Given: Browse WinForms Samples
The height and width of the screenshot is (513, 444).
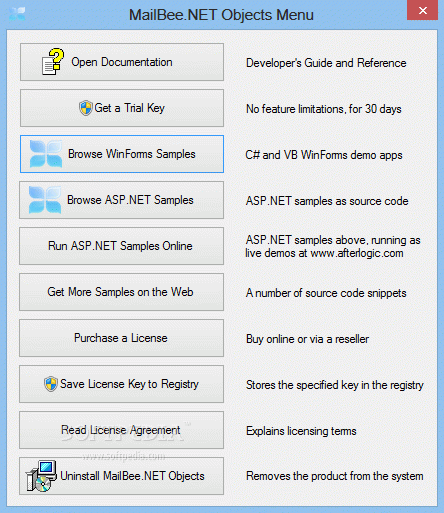Looking at the screenshot, I should coord(122,154).
